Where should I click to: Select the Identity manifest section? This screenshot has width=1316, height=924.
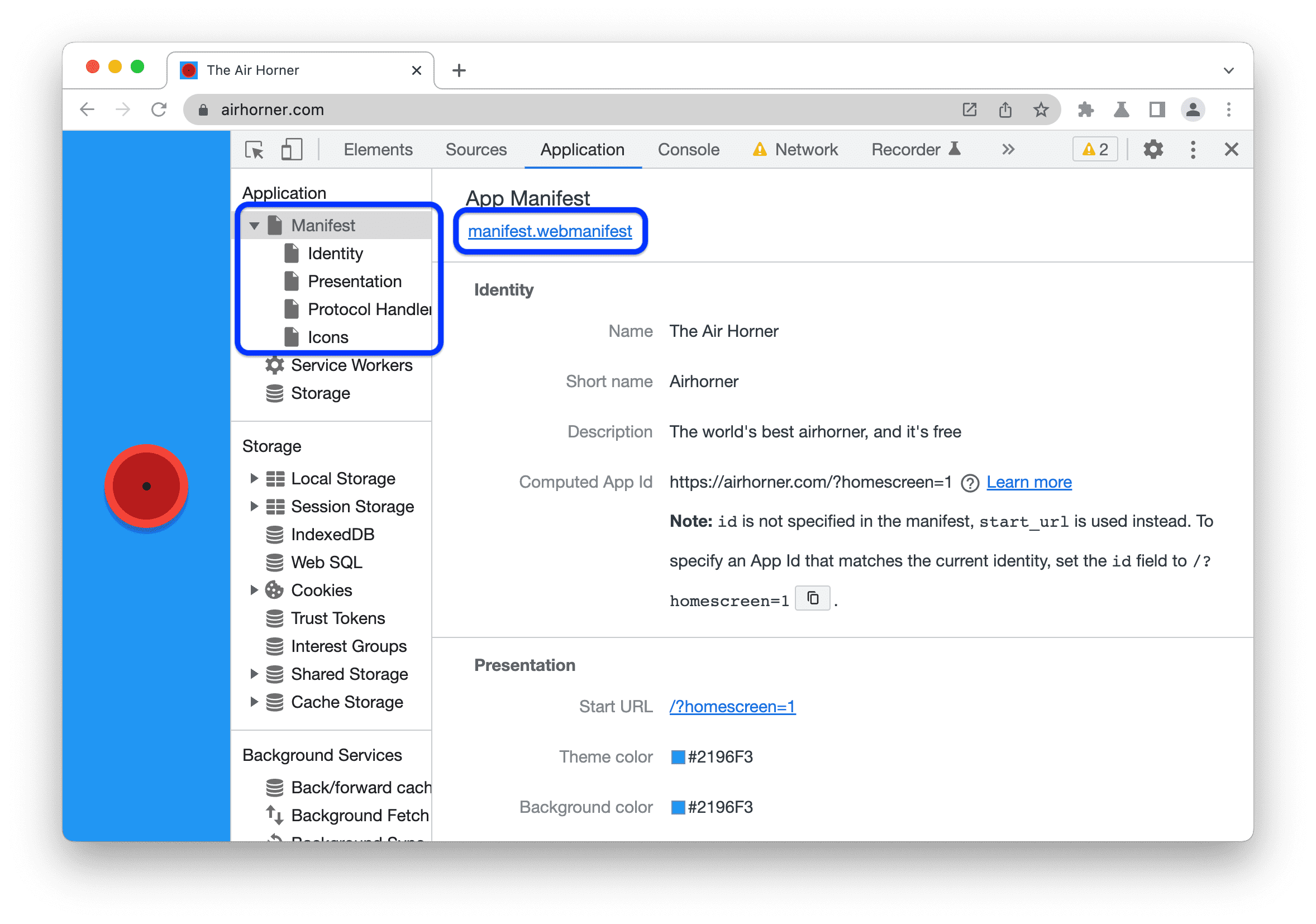pyautogui.click(x=336, y=253)
